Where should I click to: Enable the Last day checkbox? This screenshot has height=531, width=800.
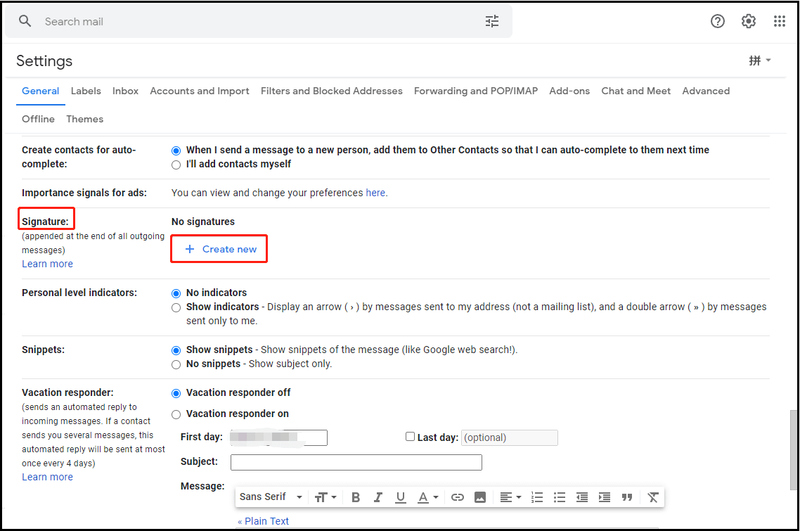click(410, 437)
